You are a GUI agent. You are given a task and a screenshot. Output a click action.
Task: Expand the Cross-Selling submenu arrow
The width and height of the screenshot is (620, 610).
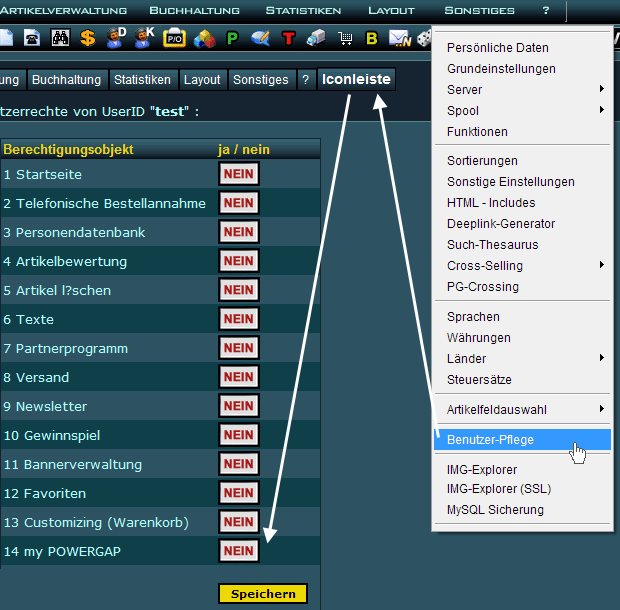(x=602, y=264)
